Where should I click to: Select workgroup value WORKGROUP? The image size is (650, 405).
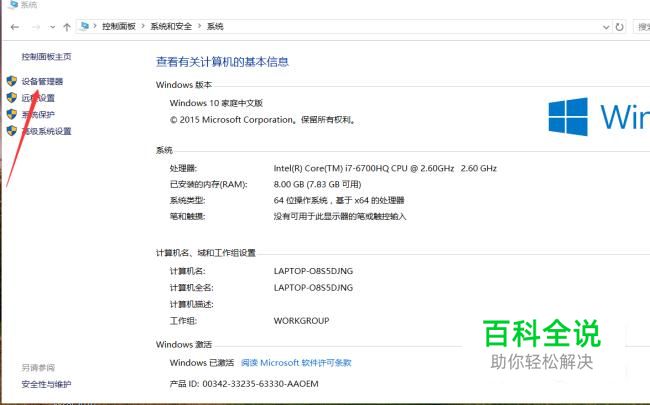pyautogui.click(x=301, y=321)
